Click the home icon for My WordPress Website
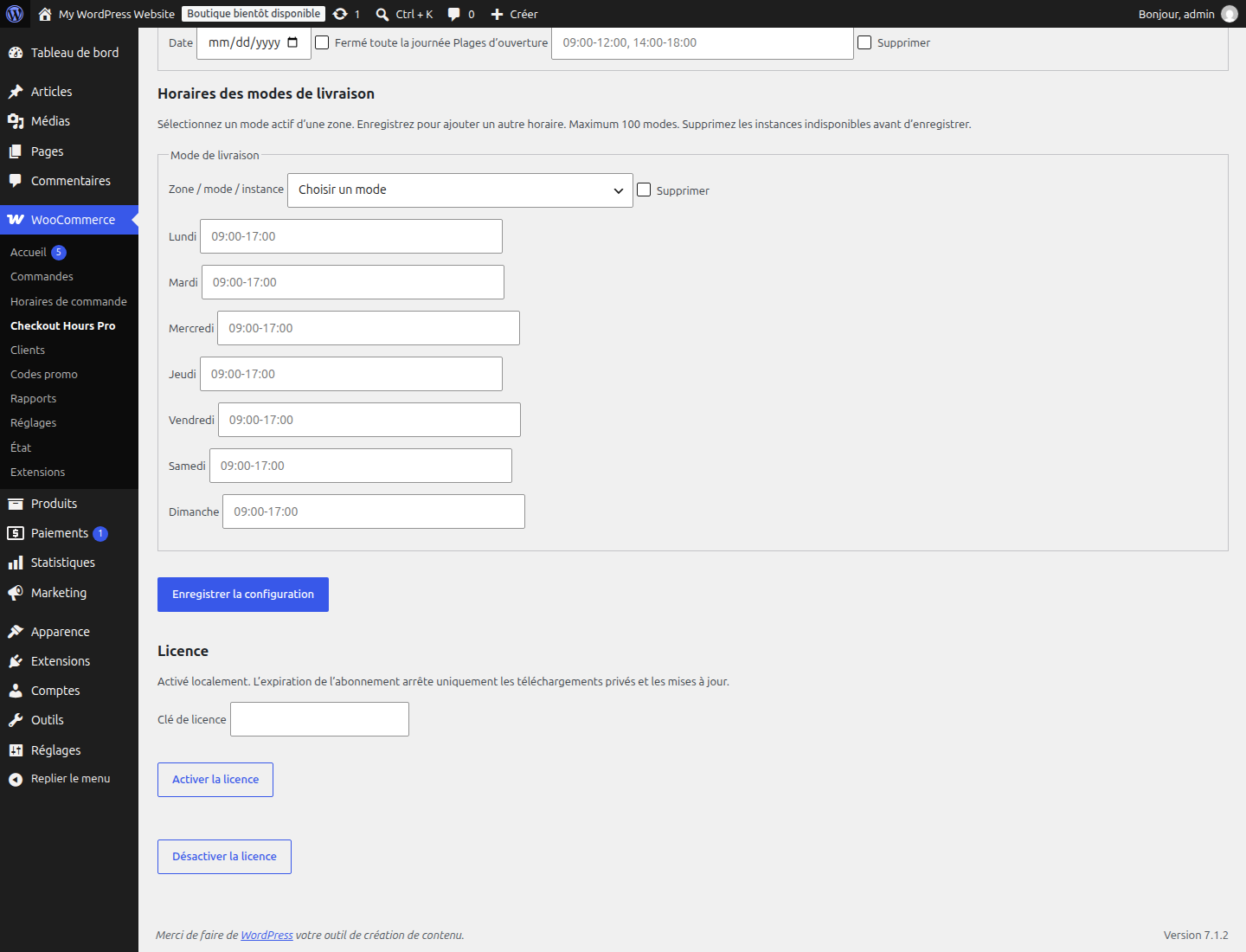Image resolution: width=1246 pixels, height=952 pixels. point(45,14)
